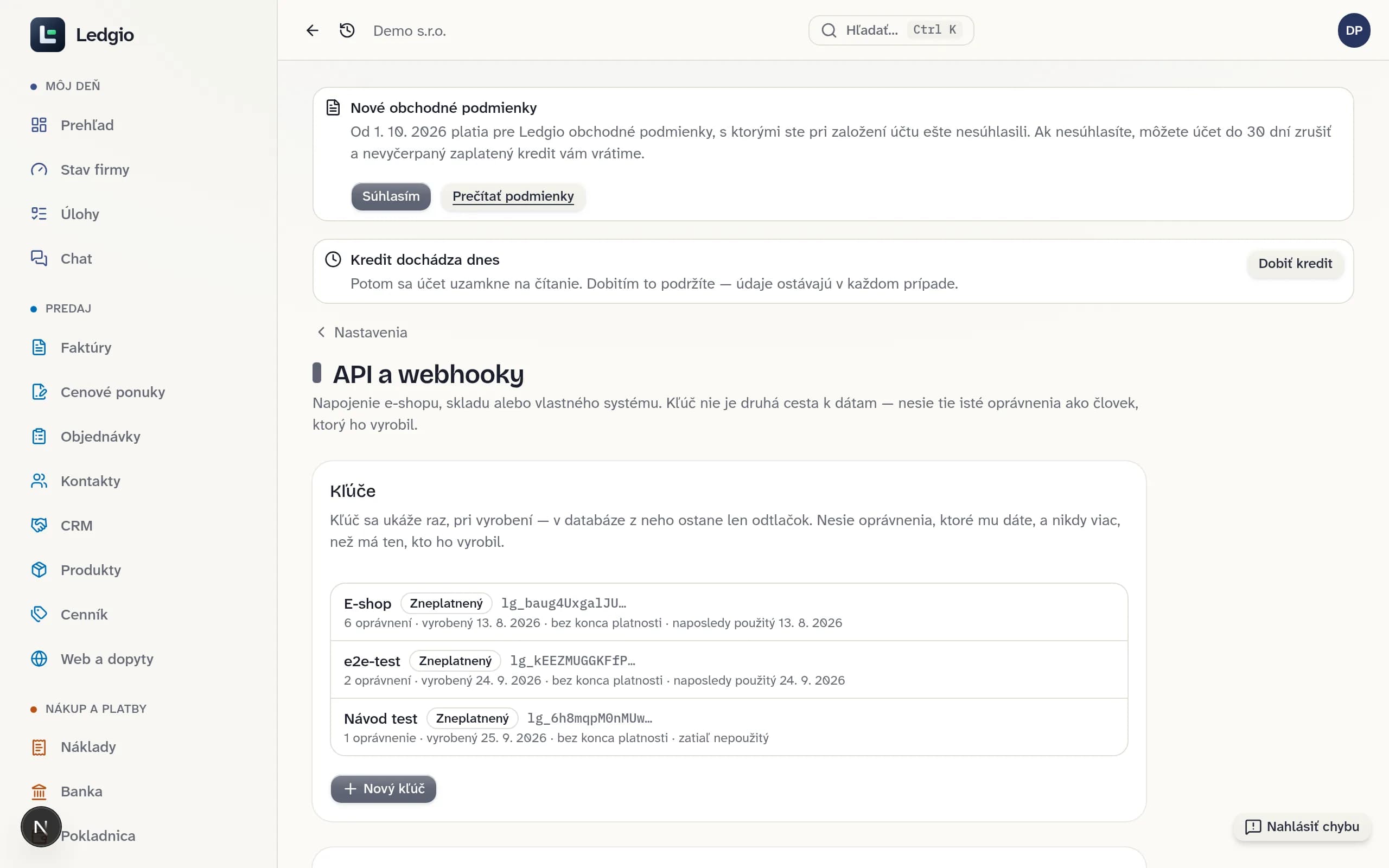Screen dimensions: 1389x868
Task: Click the e2e-test key name
Action: coord(372,661)
